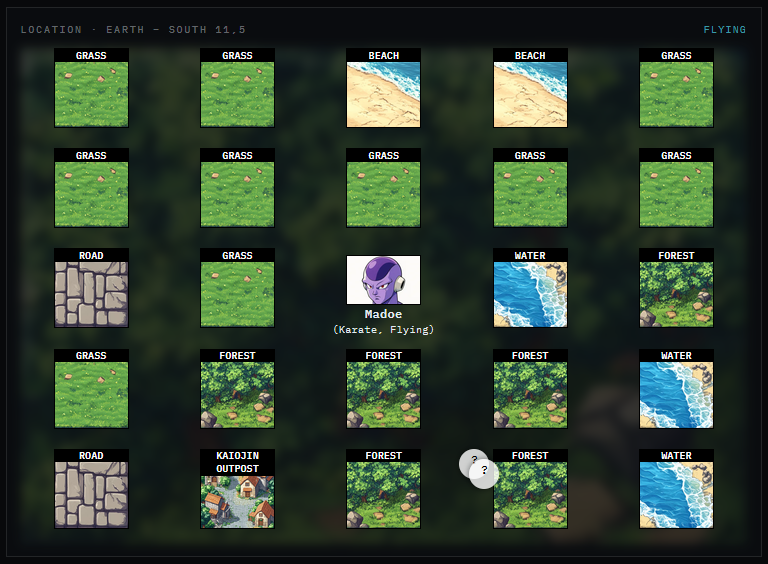
Task: Select Beach tile two rows above Madoe
Action: coord(384,88)
